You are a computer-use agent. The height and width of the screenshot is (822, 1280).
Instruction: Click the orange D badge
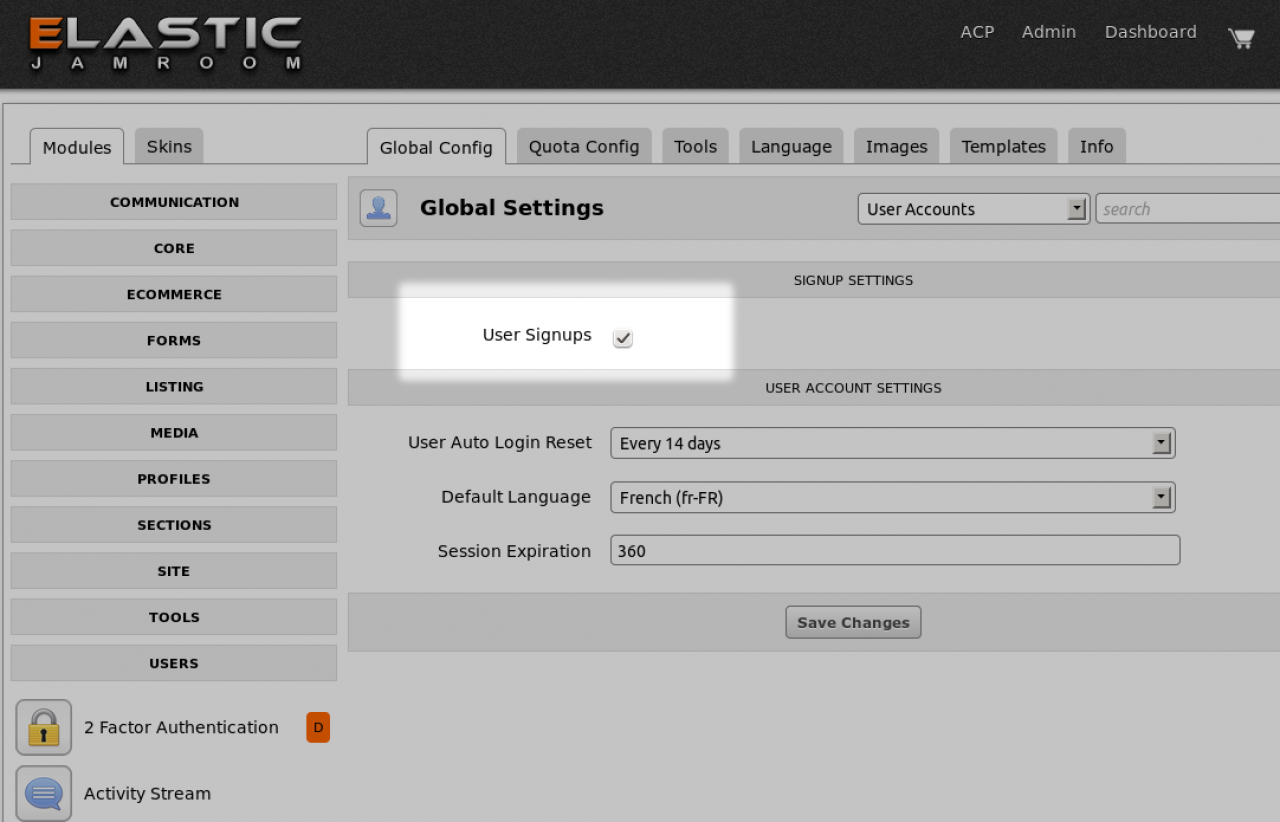pos(318,727)
